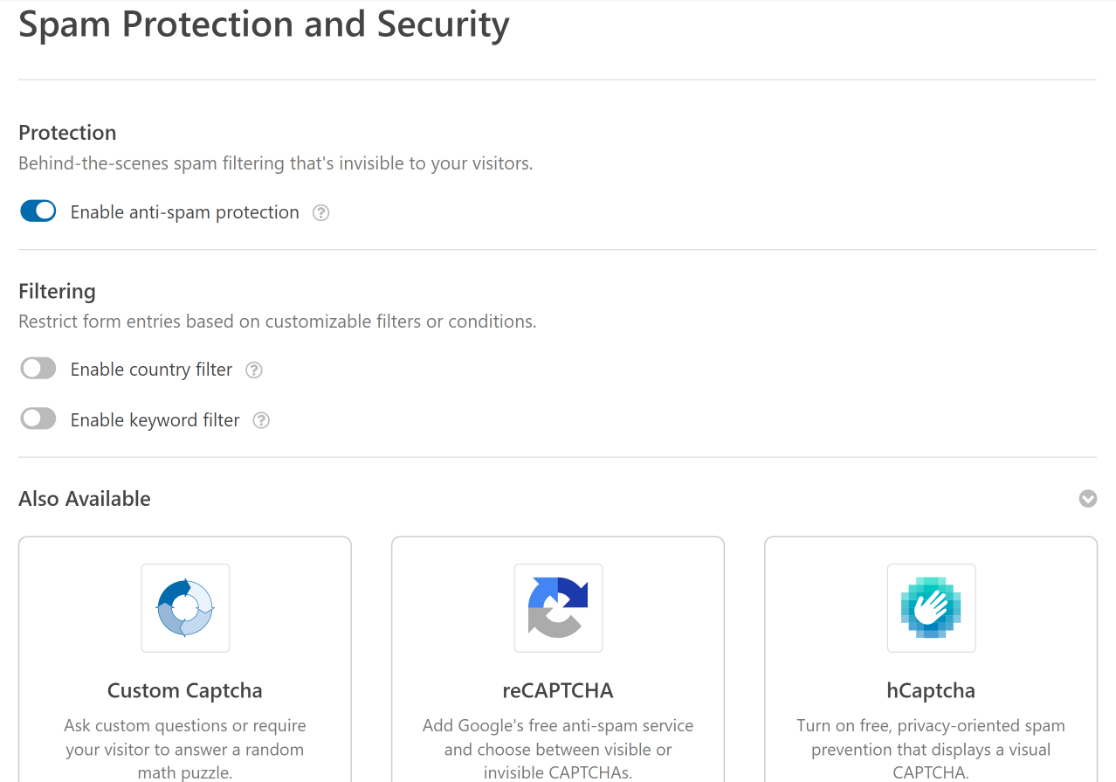Select the Custom Captcha card title
The width and height of the screenshot is (1116, 782).
pos(185,690)
